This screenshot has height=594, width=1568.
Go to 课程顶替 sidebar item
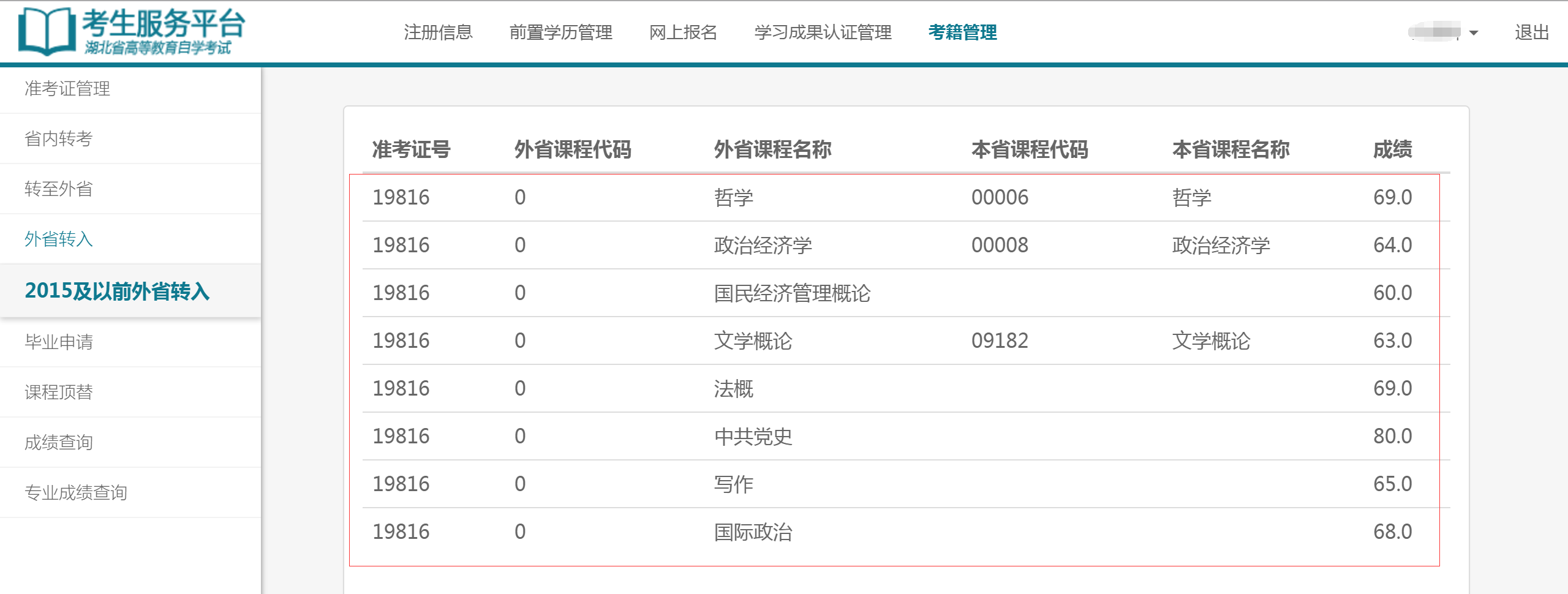click(x=59, y=393)
